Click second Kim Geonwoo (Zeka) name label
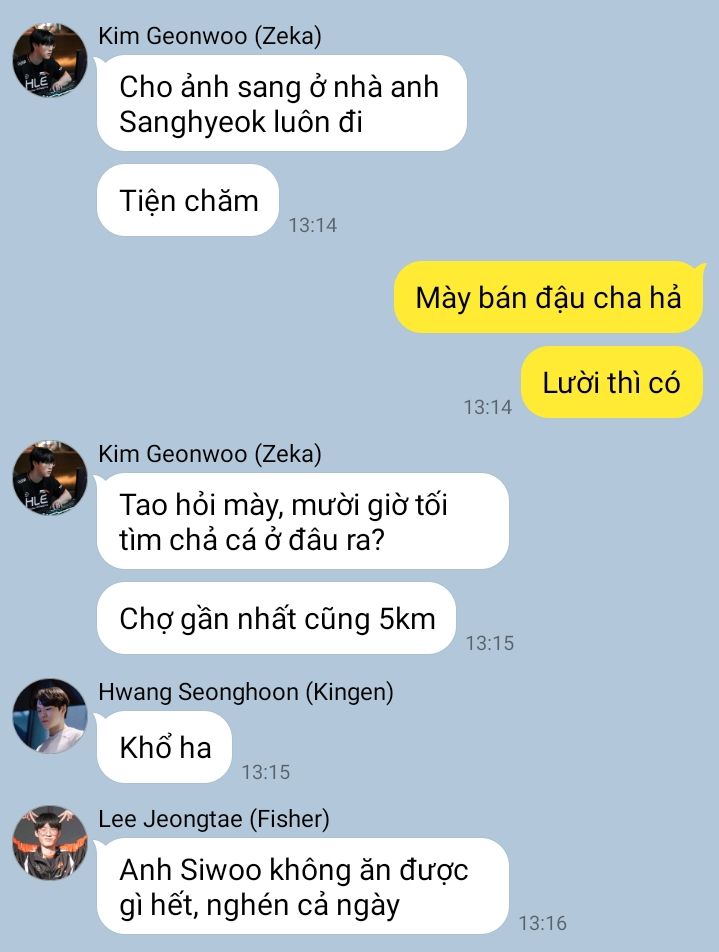This screenshot has width=719, height=952. pos(210,454)
